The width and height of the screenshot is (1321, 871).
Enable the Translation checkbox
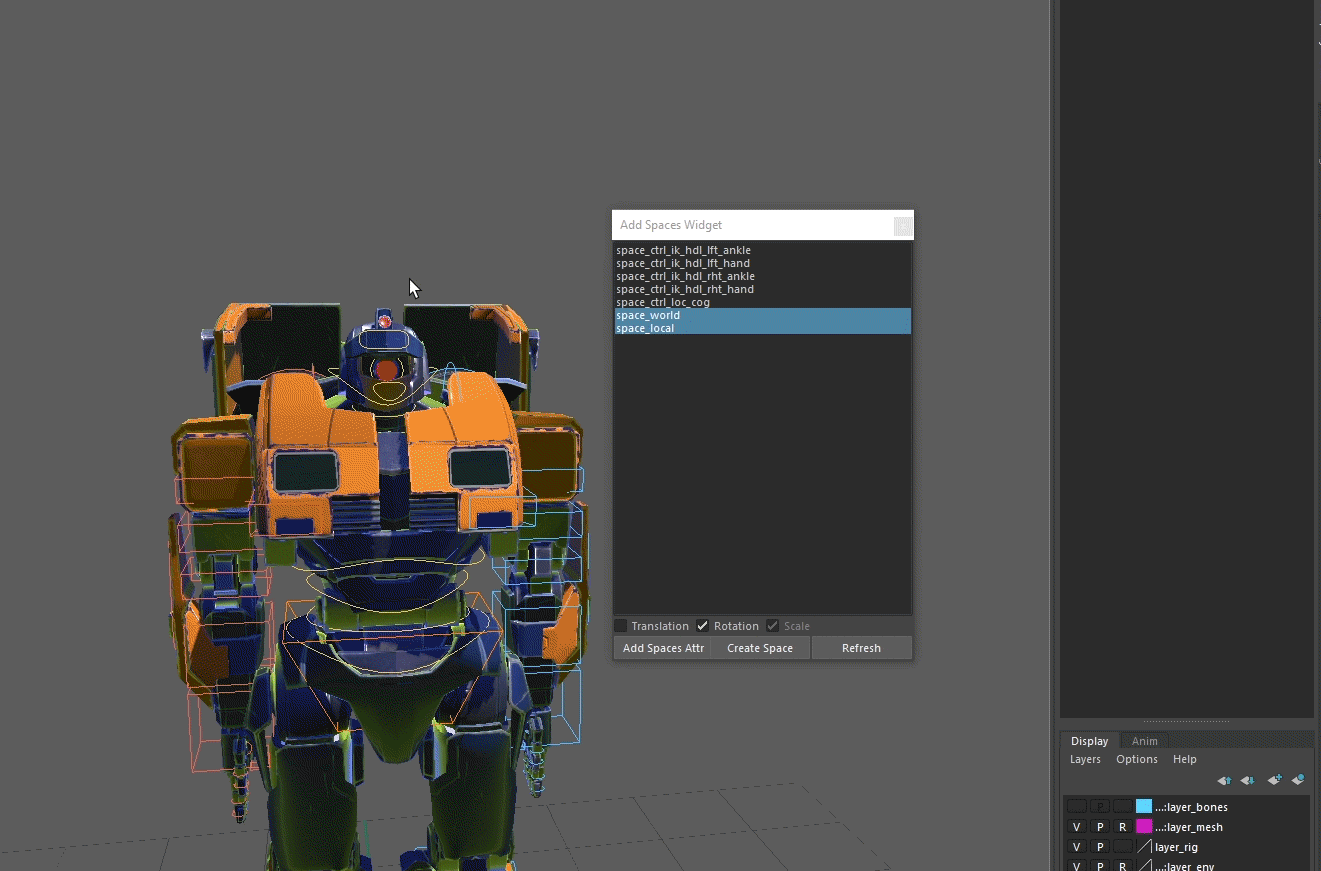pyautogui.click(x=621, y=626)
